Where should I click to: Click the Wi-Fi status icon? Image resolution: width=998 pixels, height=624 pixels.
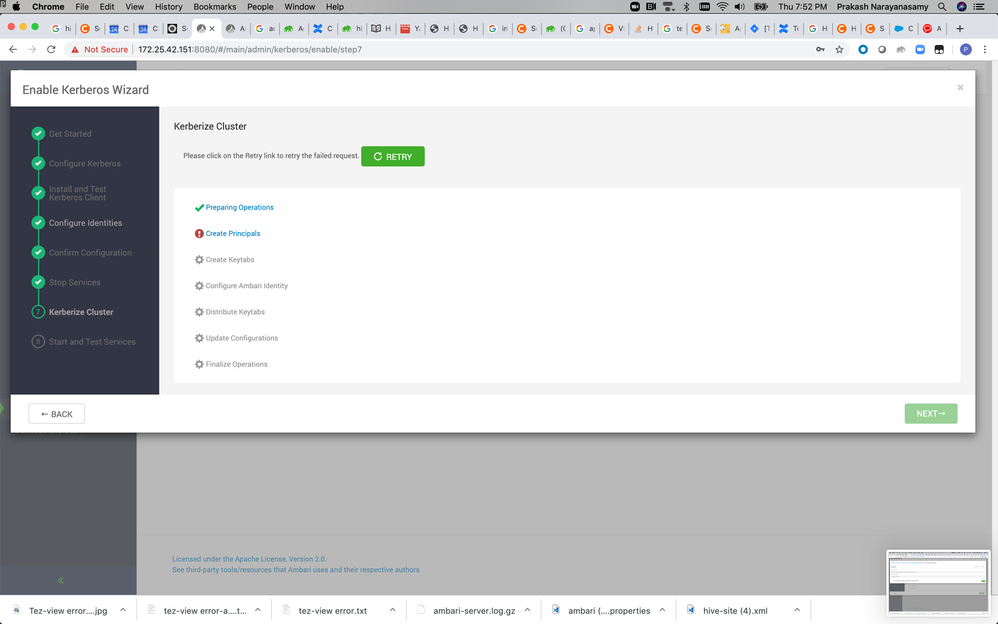coord(722,7)
